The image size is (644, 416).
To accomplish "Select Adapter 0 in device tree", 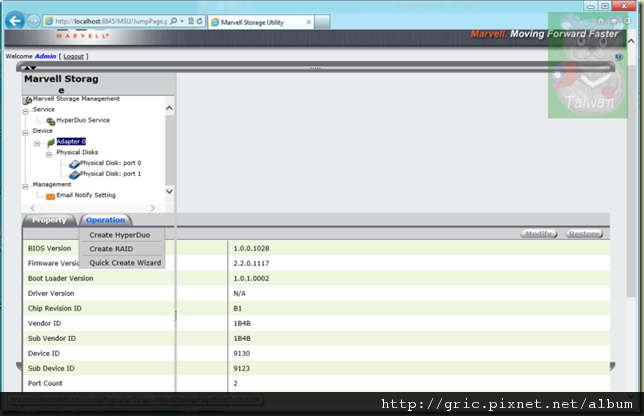I will pos(71,141).
